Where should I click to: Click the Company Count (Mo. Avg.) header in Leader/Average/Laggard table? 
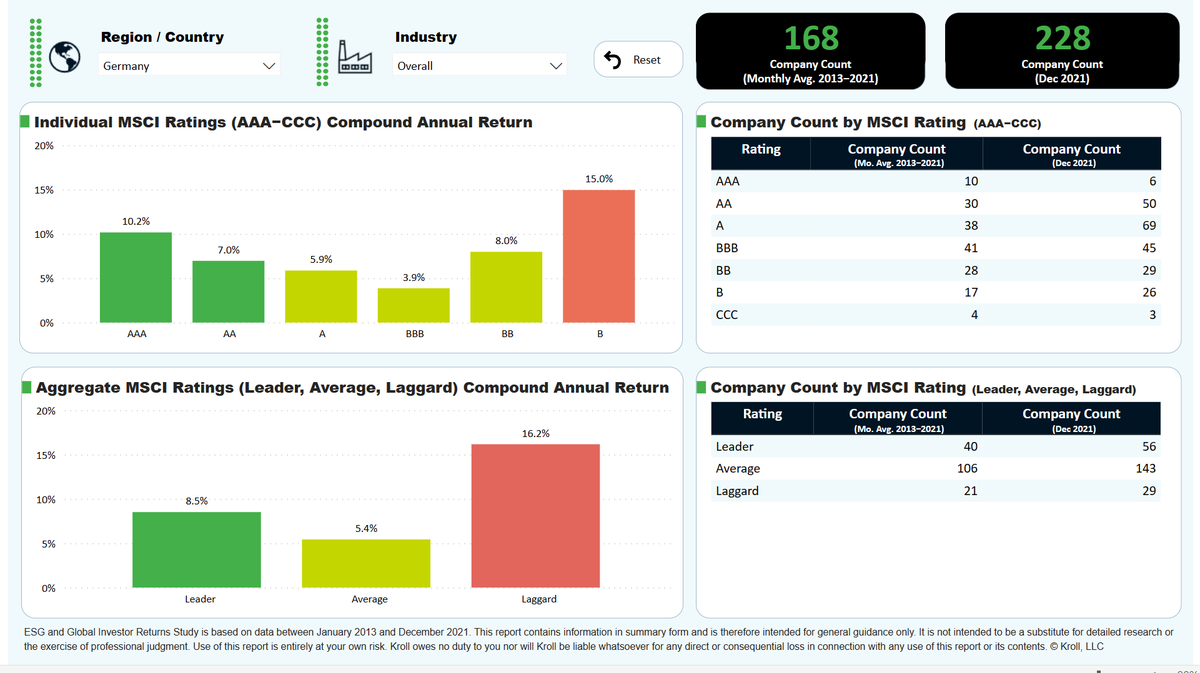coord(897,419)
